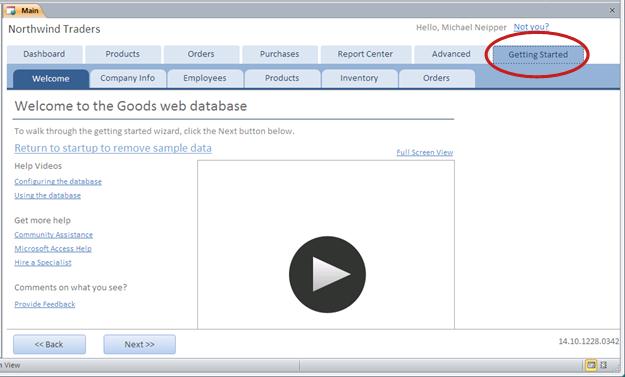Open the Orders sub-tab under Getting Started
The height and width of the screenshot is (377, 625).
(436, 79)
